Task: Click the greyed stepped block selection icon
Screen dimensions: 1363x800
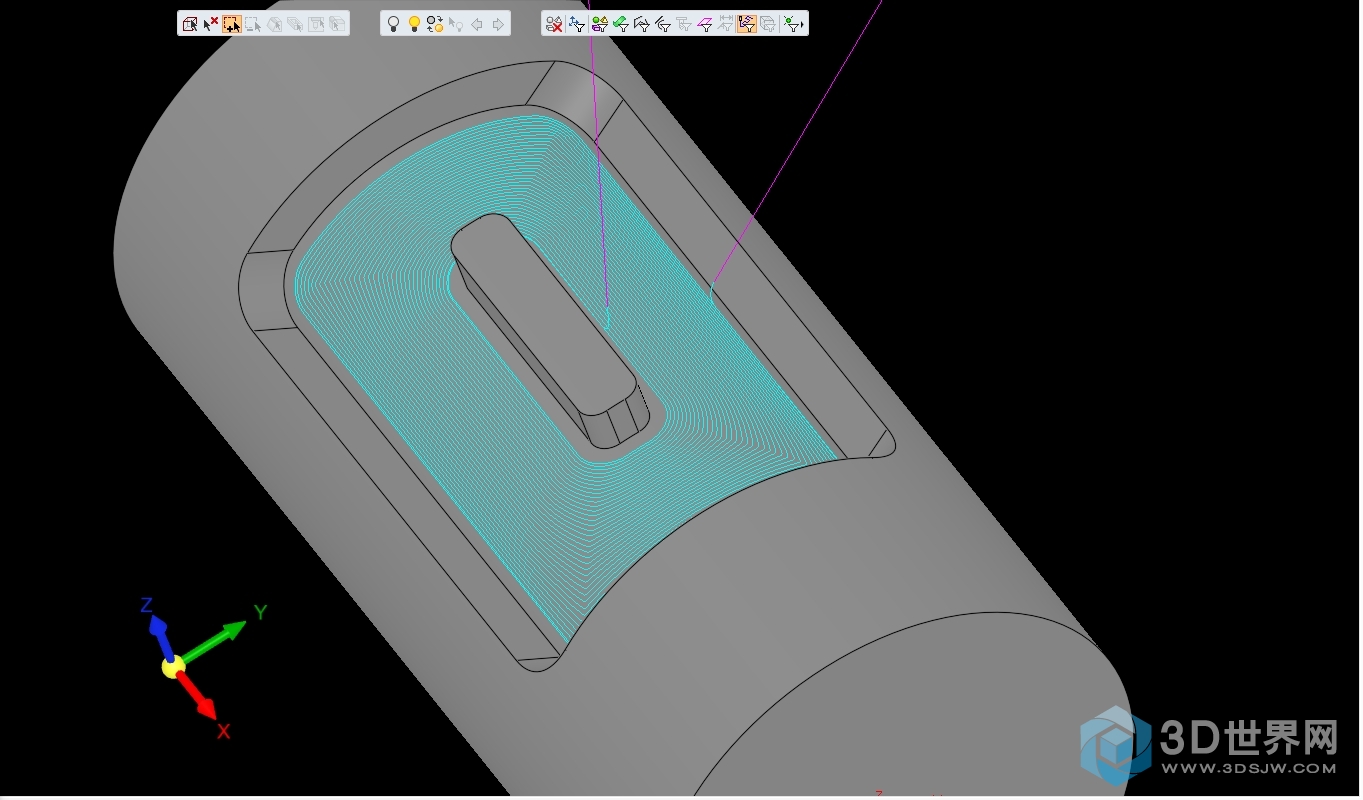Action: (x=337, y=24)
